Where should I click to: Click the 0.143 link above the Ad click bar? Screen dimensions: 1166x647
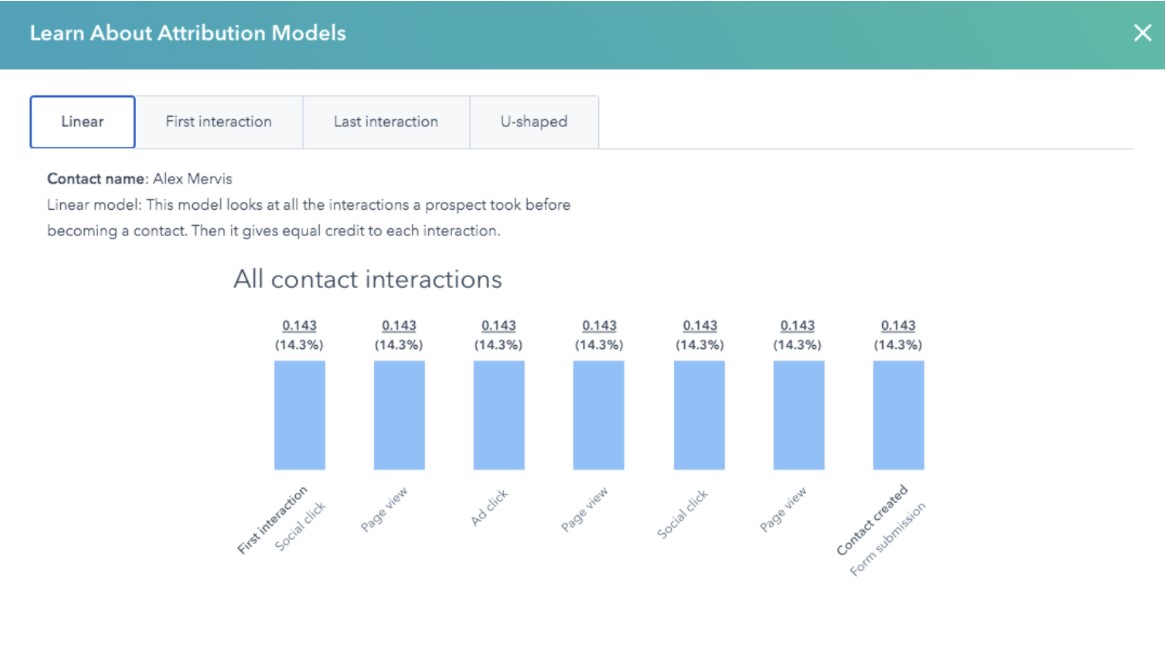[x=498, y=323]
